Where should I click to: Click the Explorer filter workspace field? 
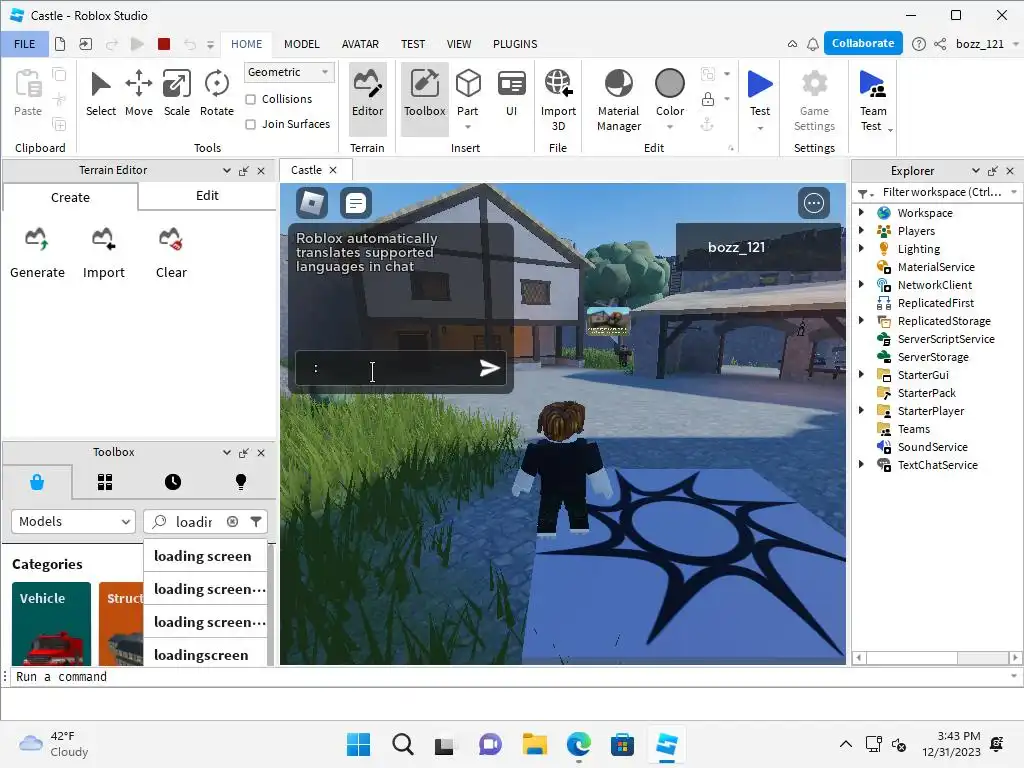coord(941,192)
